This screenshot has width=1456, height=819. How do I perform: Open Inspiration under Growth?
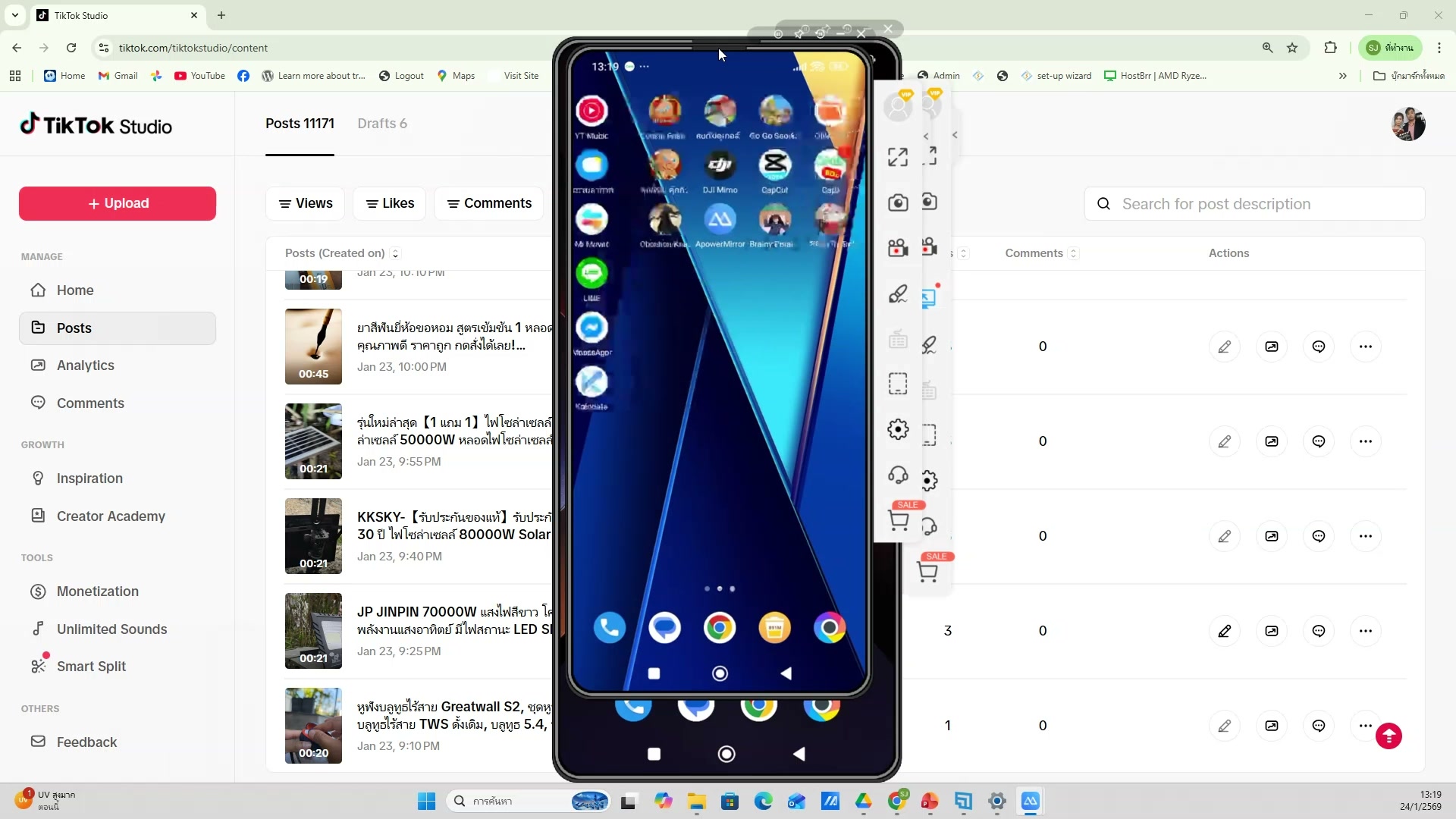pos(89,479)
